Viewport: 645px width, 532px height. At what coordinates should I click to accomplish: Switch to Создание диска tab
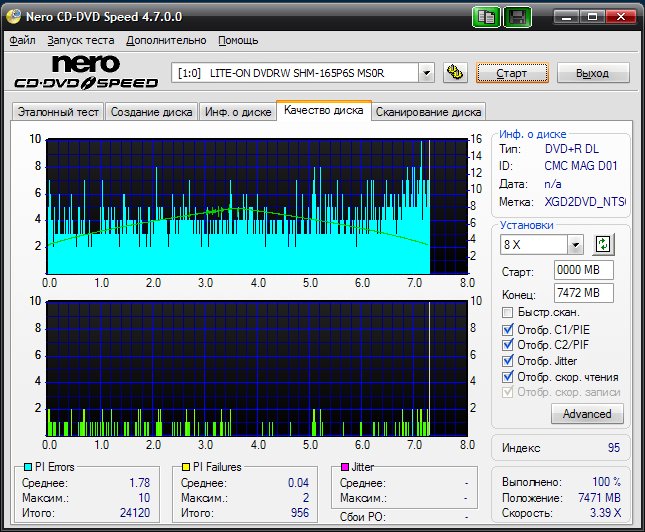tap(151, 112)
